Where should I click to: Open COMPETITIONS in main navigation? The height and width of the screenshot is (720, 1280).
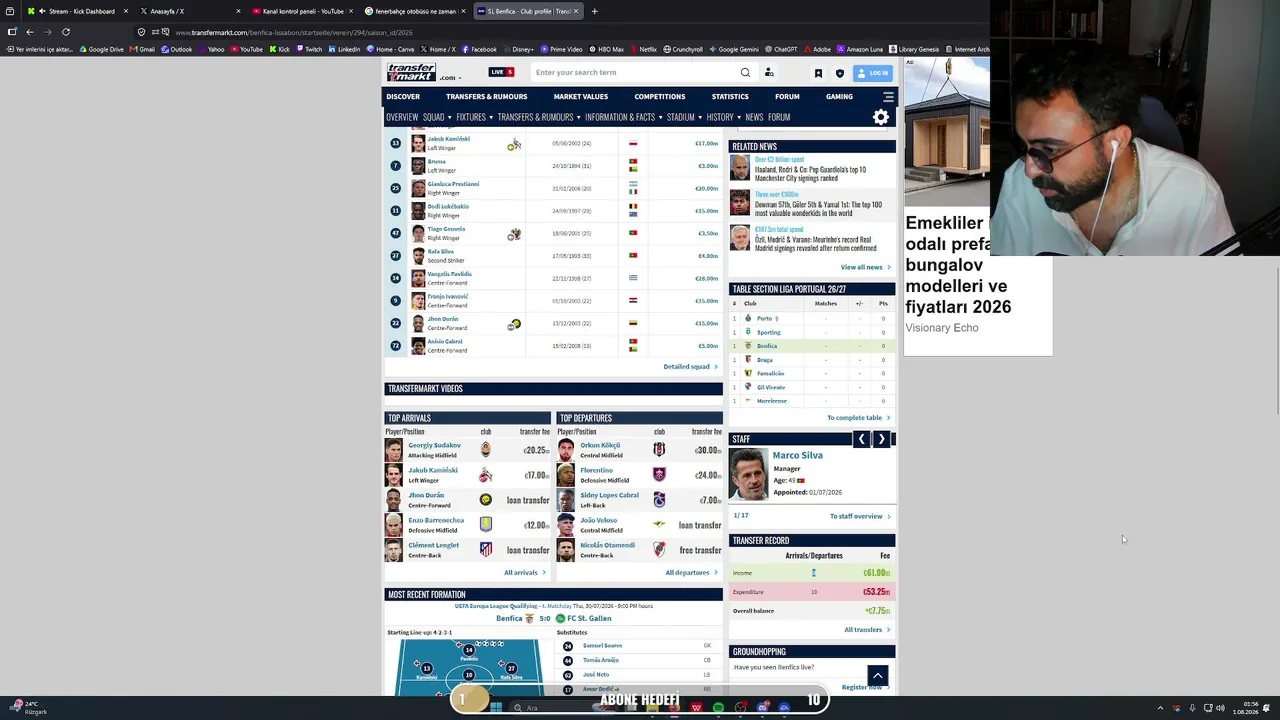(660, 97)
